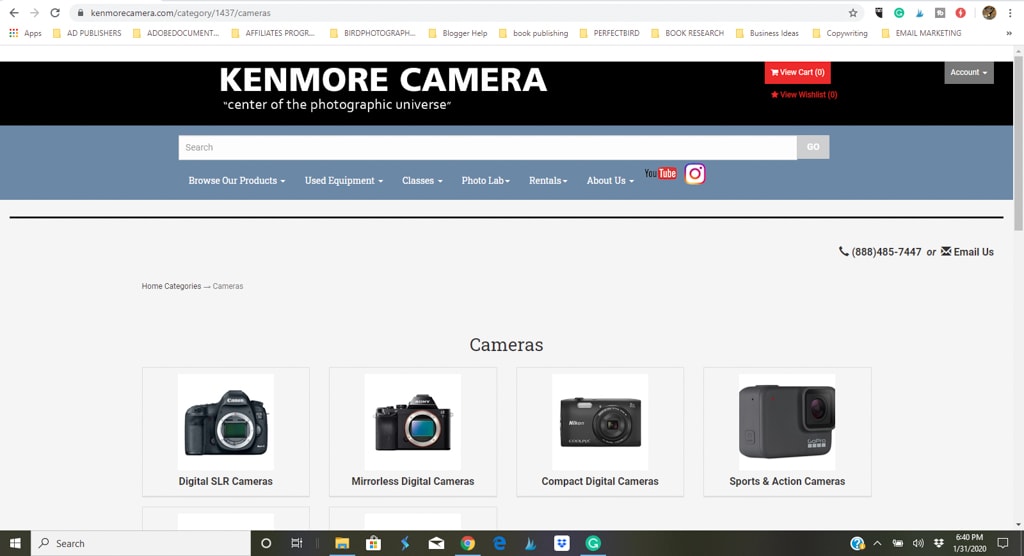
Task: Click the Canon DSLR camera thumbnail
Action: [225, 422]
